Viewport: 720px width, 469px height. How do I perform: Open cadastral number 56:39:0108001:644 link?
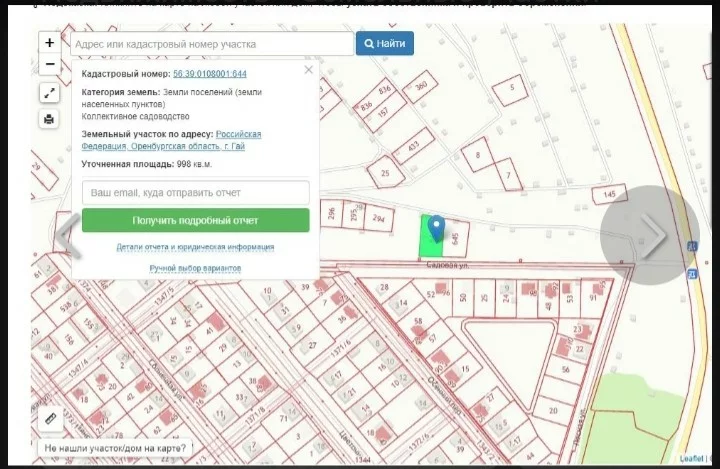pos(210,74)
